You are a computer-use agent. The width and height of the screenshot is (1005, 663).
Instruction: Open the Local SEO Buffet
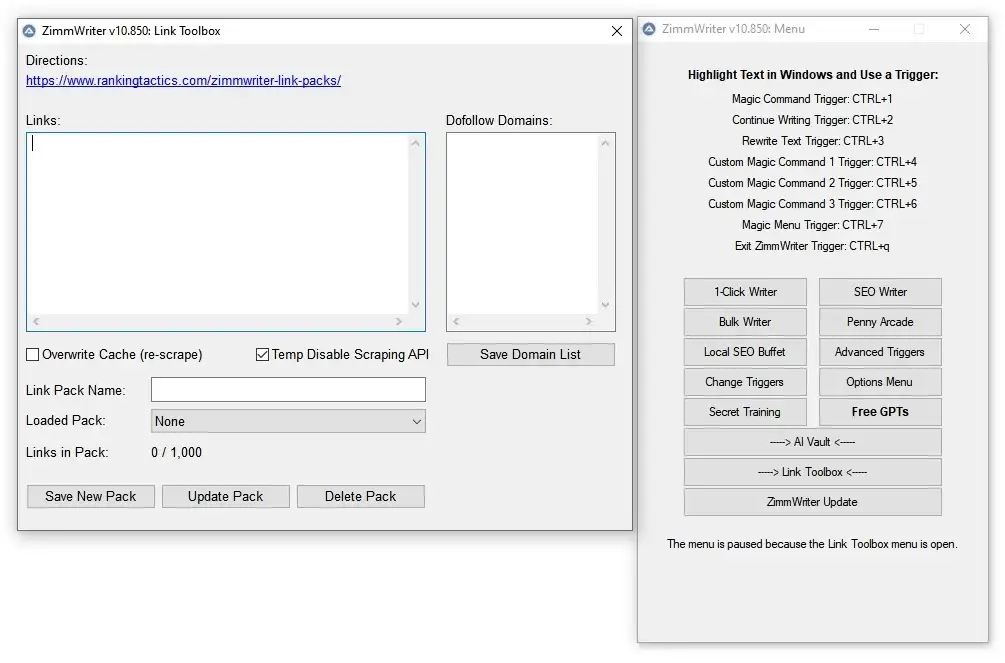click(745, 351)
